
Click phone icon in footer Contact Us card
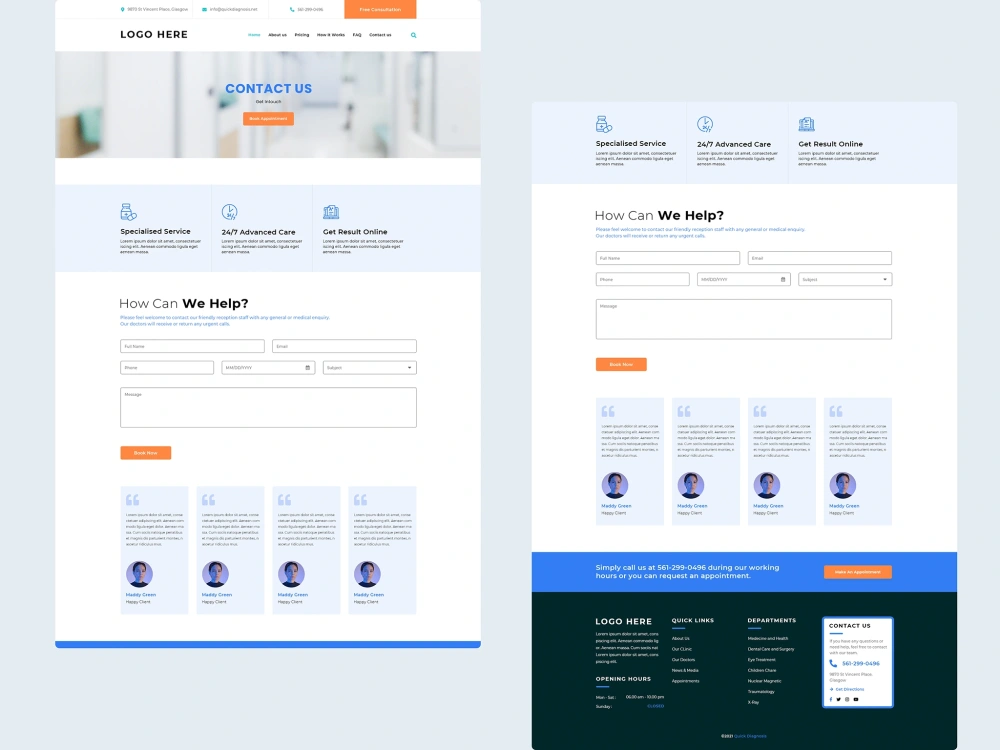[833, 663]
